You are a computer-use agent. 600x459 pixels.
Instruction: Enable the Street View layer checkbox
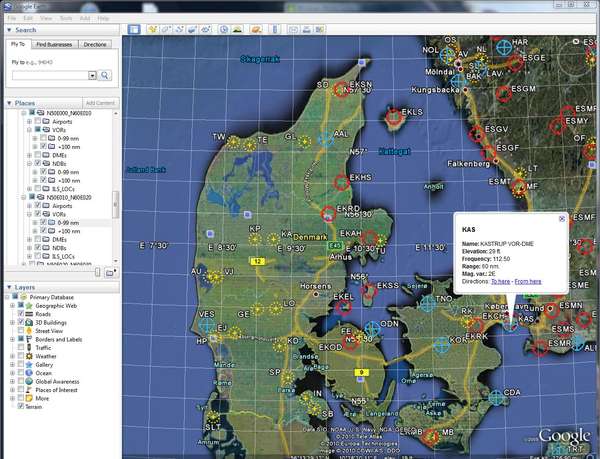tap(21, 330)
